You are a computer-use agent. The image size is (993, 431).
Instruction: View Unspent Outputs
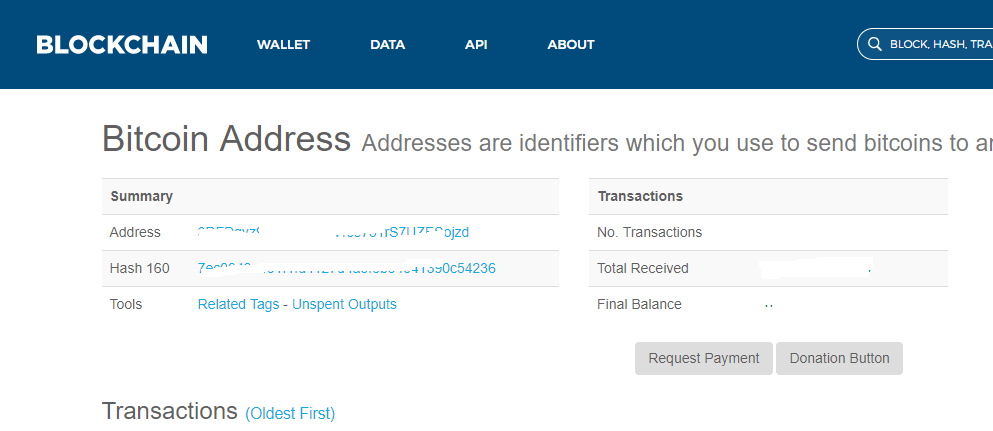(x=344, y=304)
